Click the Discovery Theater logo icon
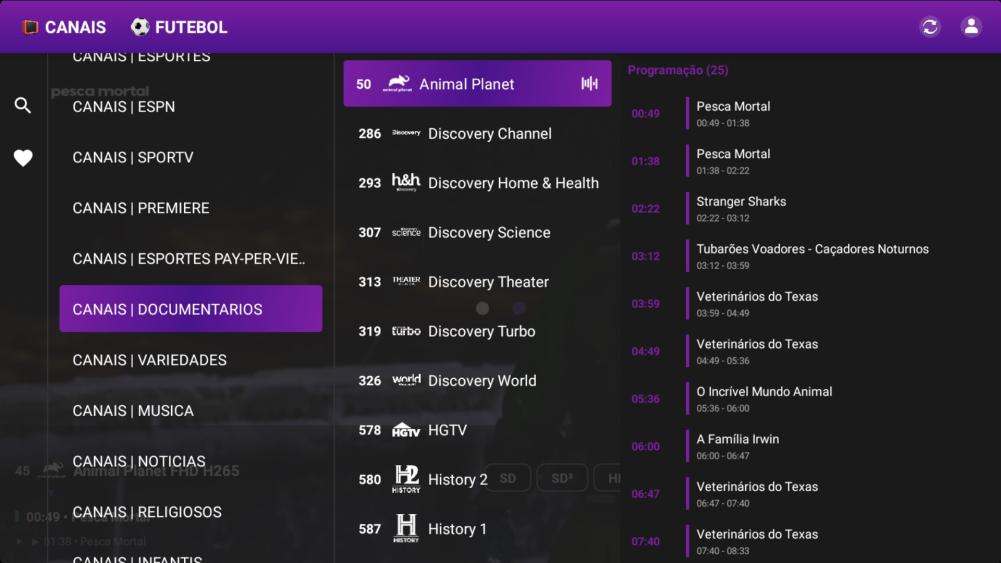Image resolution: width=1001 pixels, height=563 pixels. point(406,281)
